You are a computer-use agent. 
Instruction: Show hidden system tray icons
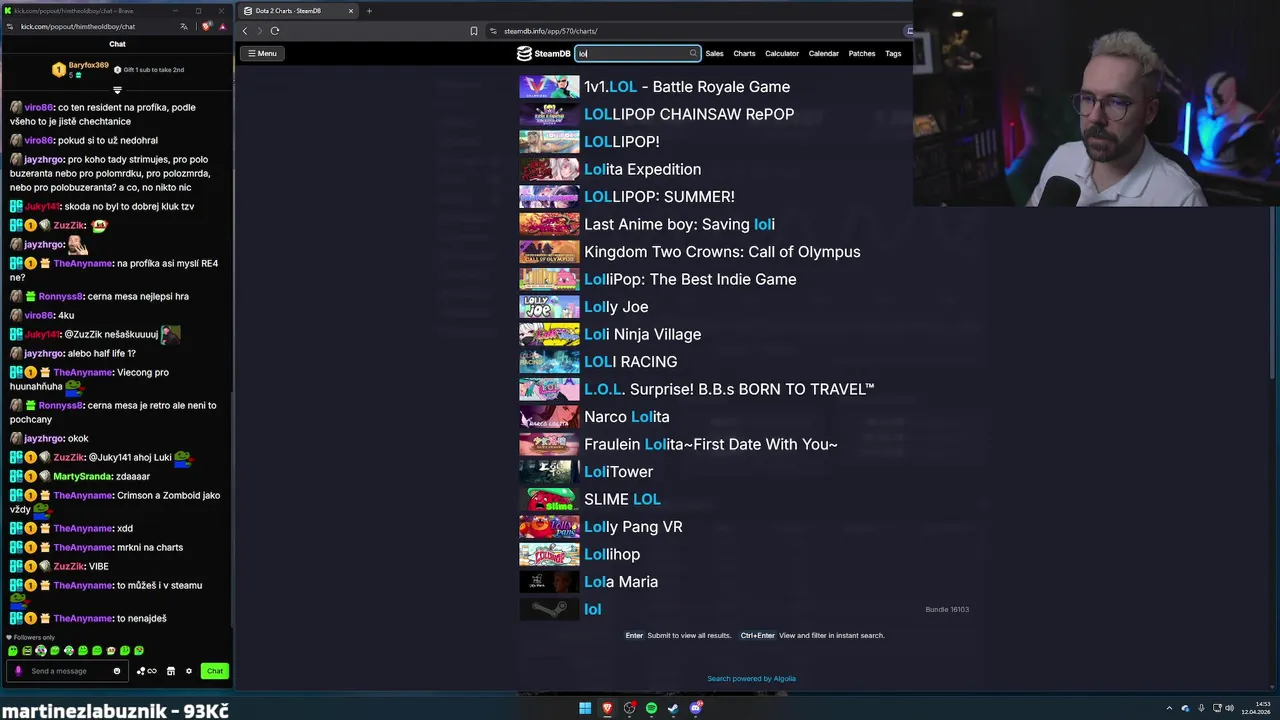[1169, 708]
